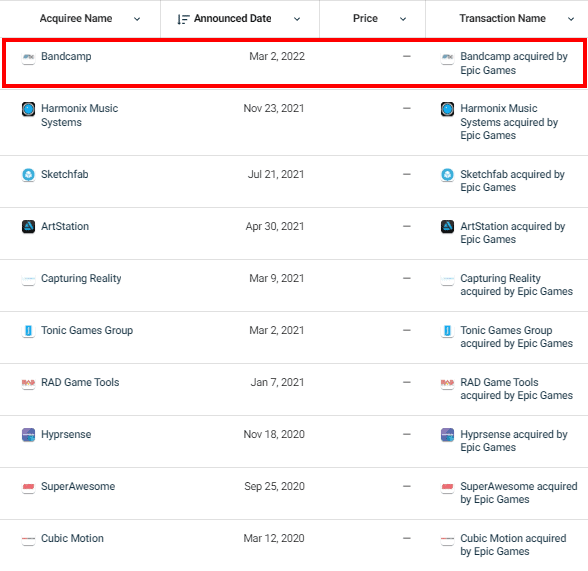
Task: Click the SuperAwesome logo in Transaction Name column
Action: [447, 487]
